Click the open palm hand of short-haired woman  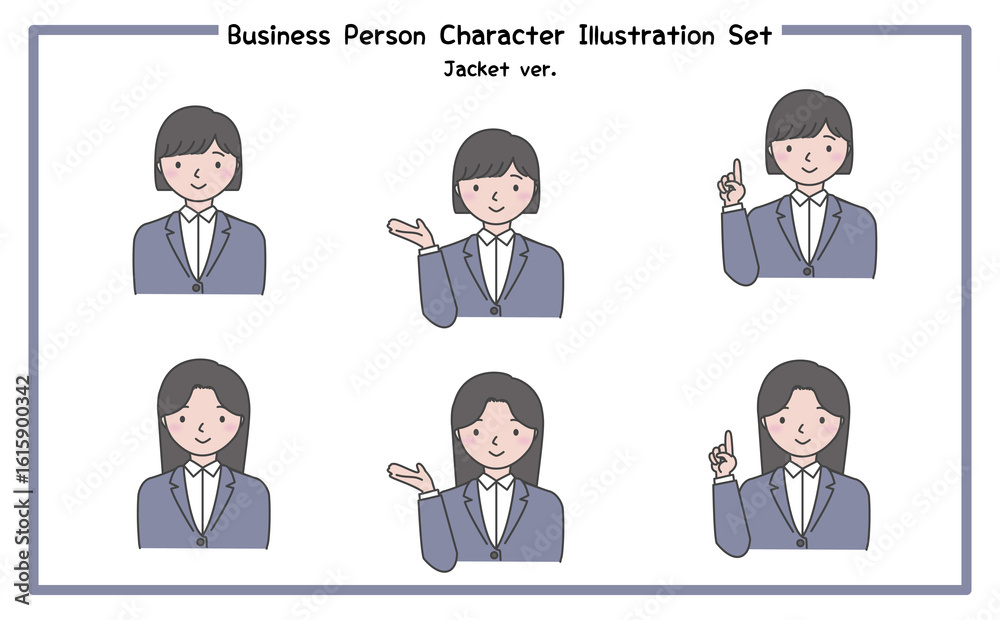tap(411, 233)
